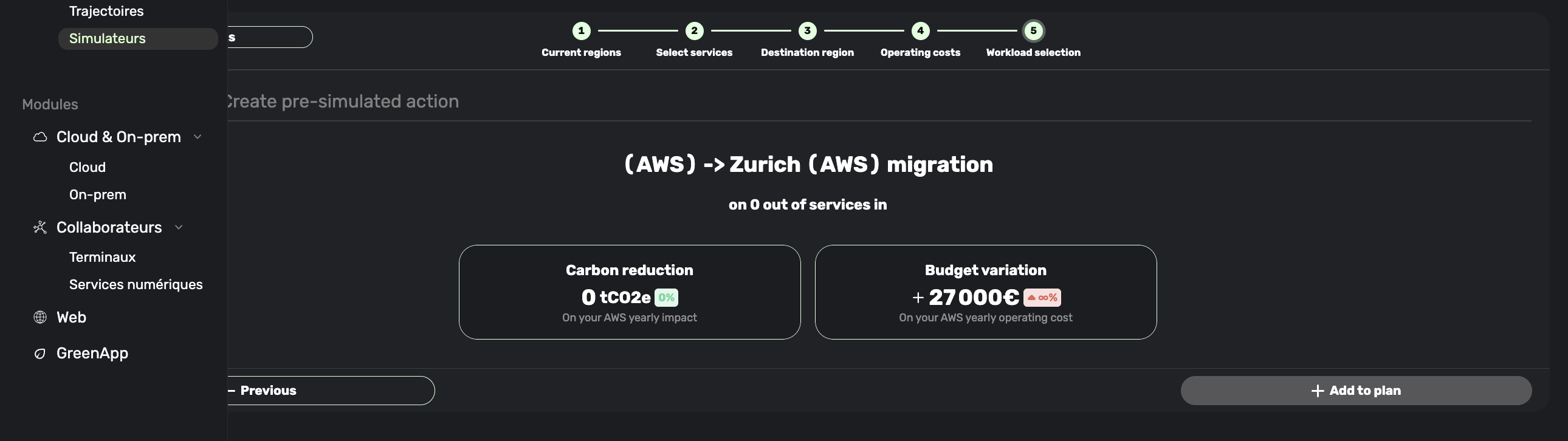Click the Add to plan button
1568x441 pixels.
tap(1355, 391)
